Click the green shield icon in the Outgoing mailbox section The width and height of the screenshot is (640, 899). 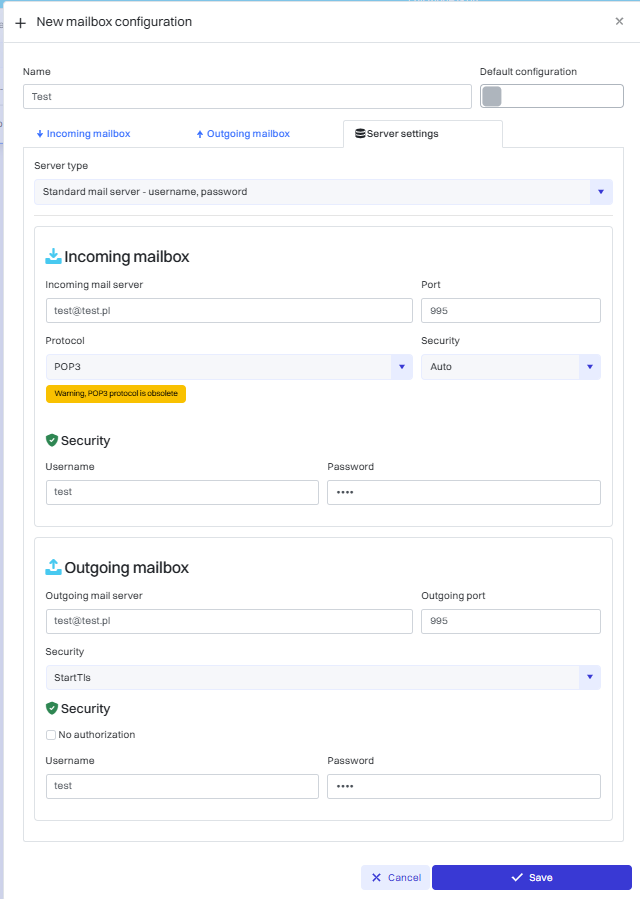coord(52,708)
